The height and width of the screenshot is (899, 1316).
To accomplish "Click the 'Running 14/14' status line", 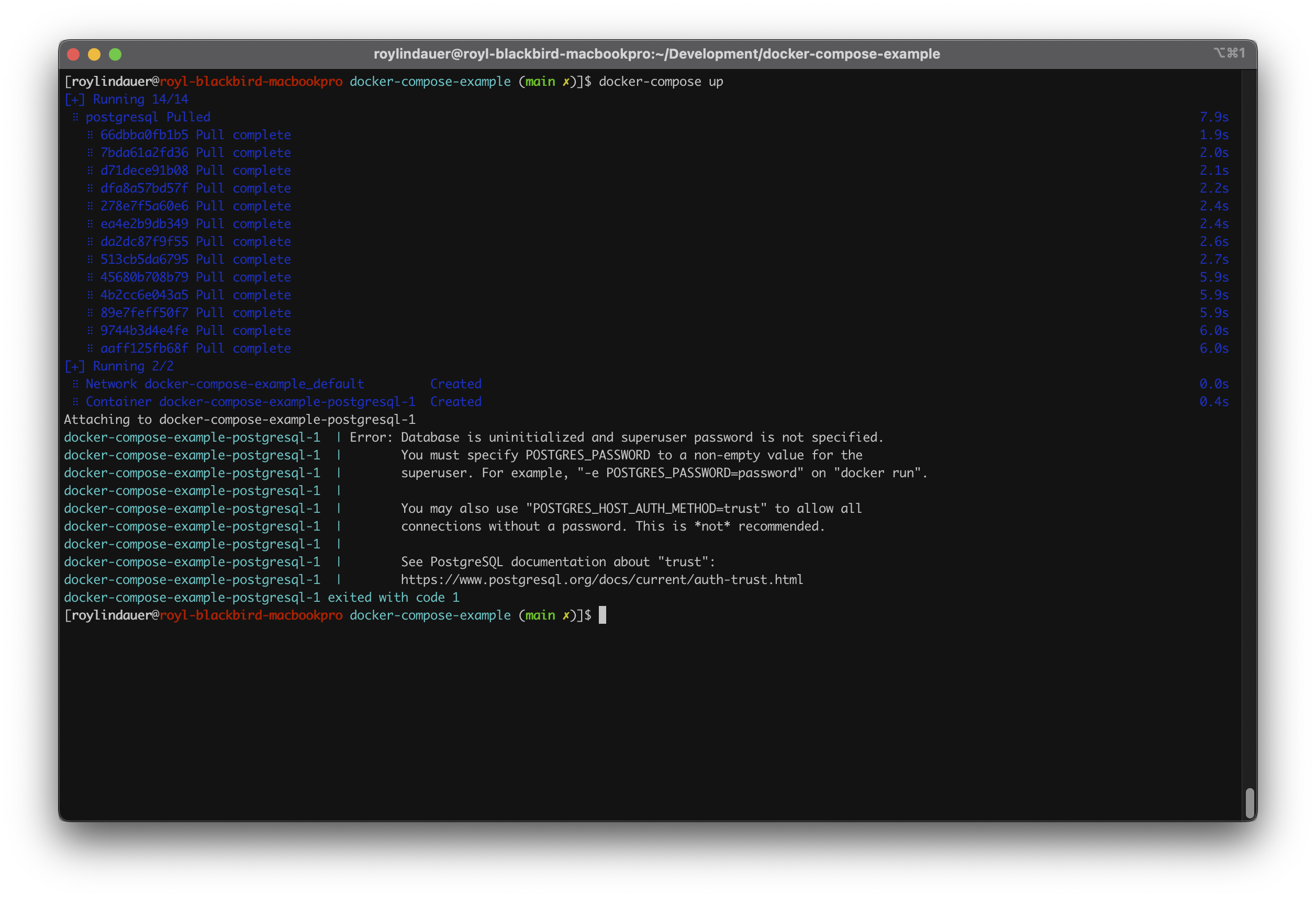I will click(126, 99).
